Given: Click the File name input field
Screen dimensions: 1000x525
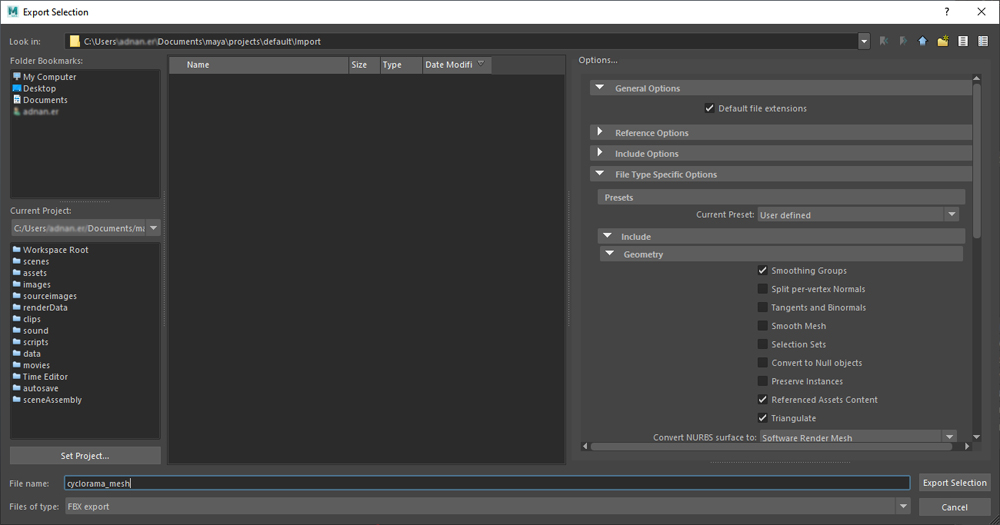Looking at the screenshot, I should click(486, 483).
